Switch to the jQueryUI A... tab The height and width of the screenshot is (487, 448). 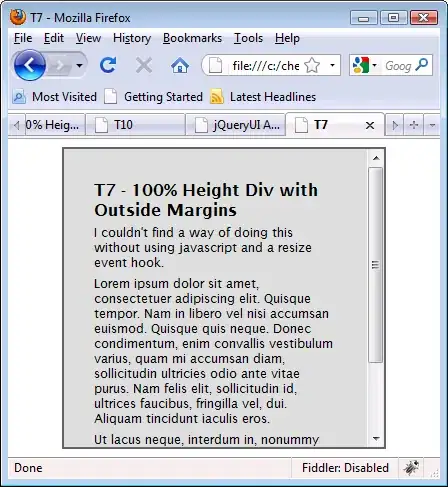(235, 125)
